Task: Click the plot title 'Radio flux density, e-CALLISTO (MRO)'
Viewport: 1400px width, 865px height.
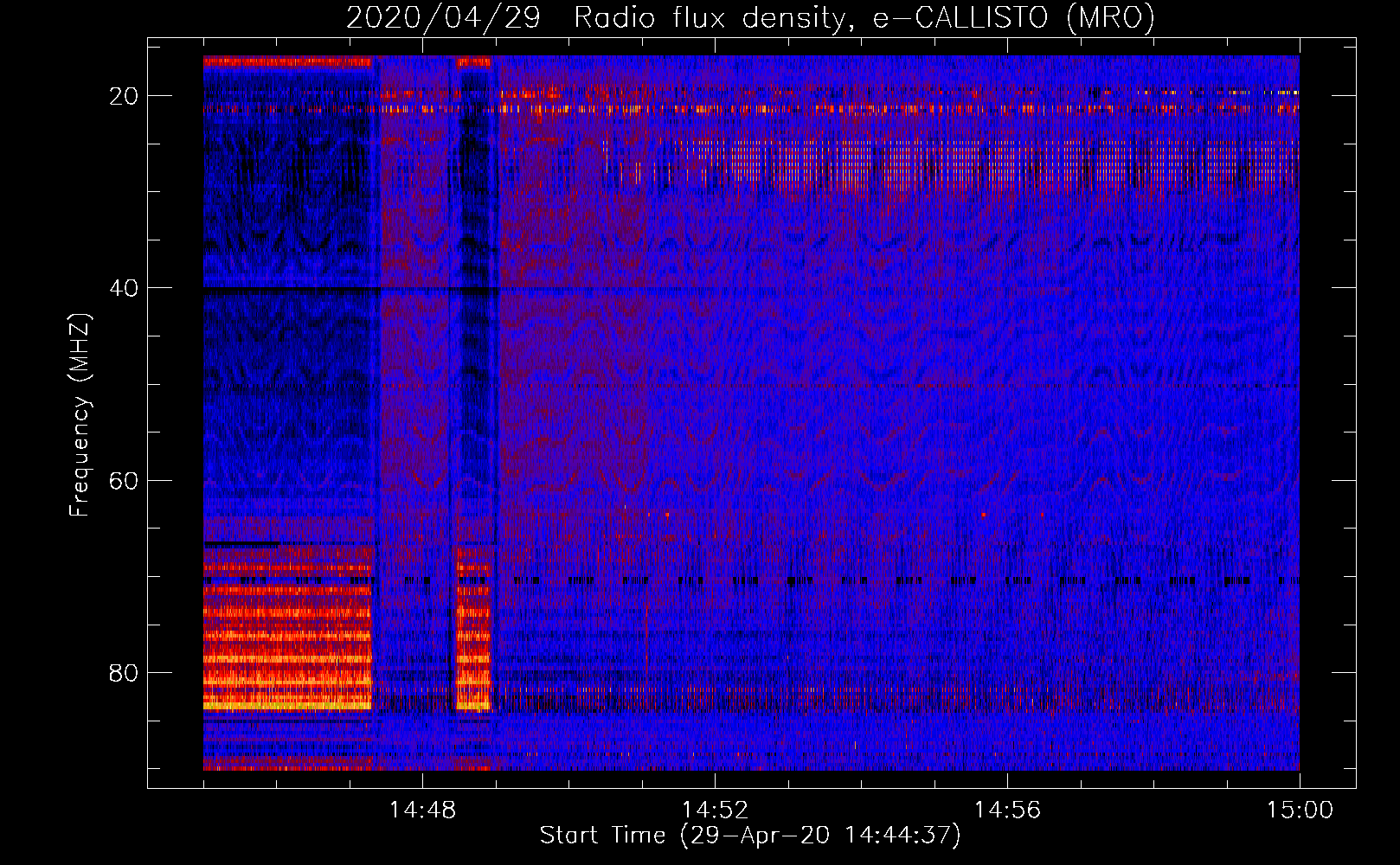Action: [864, 17]
